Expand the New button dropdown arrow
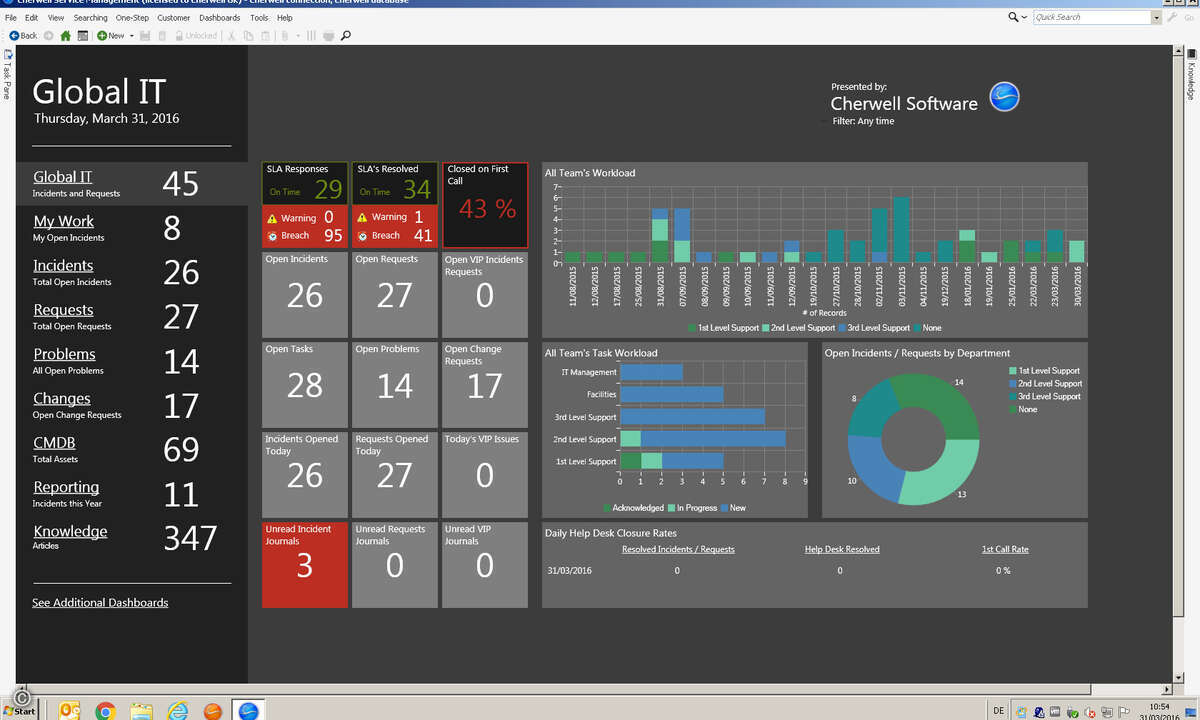 pyautogui.click(x=132, y=35)
